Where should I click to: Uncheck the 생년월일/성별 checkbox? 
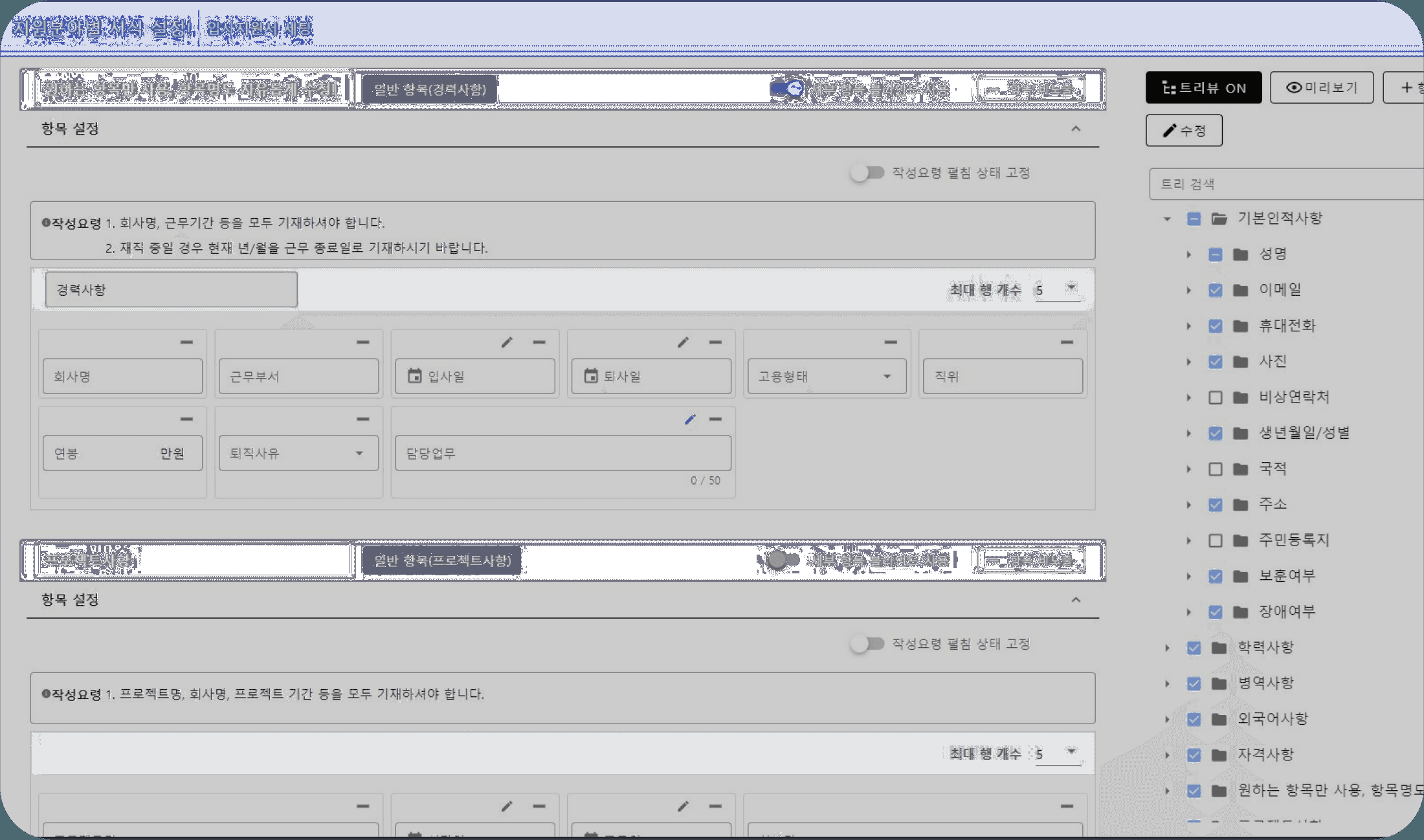click(x=1215, y=433)
